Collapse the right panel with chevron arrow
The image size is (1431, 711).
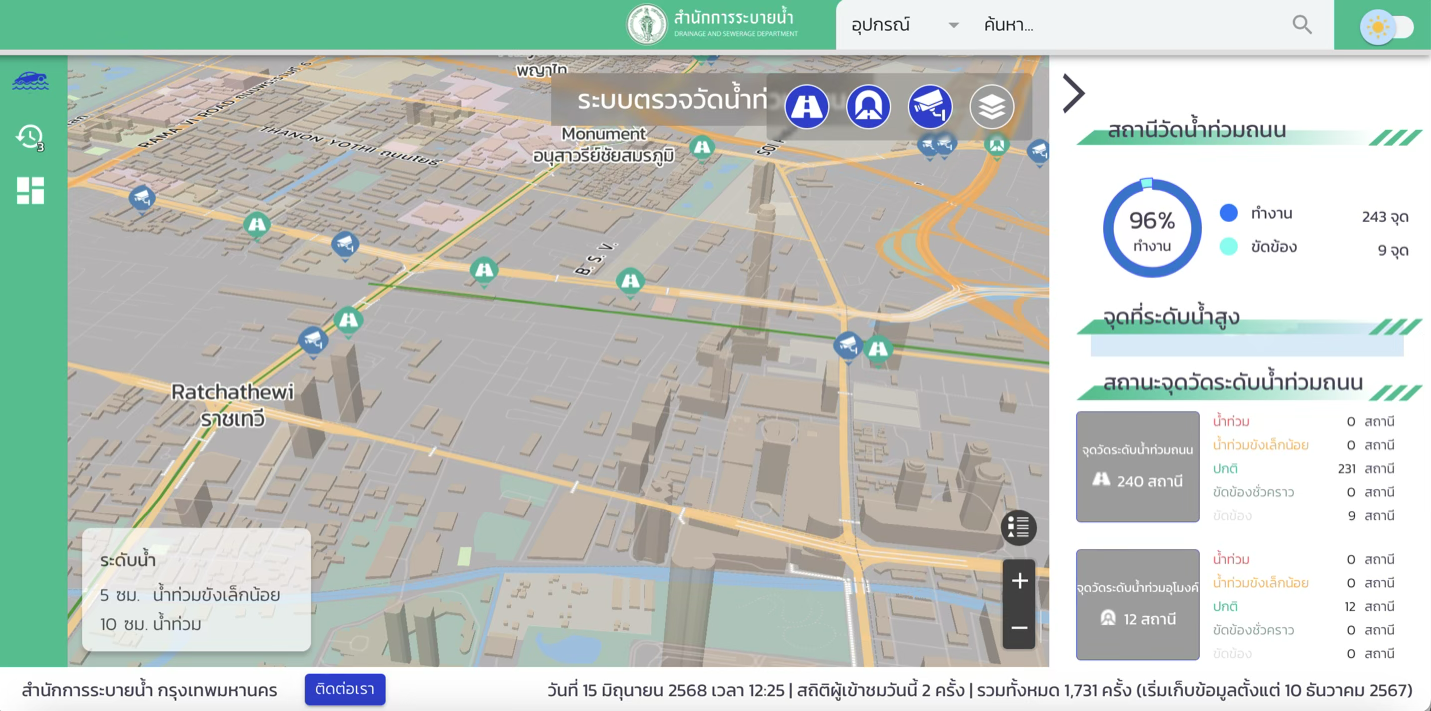pyautogui.click(x=1073, y=93)
